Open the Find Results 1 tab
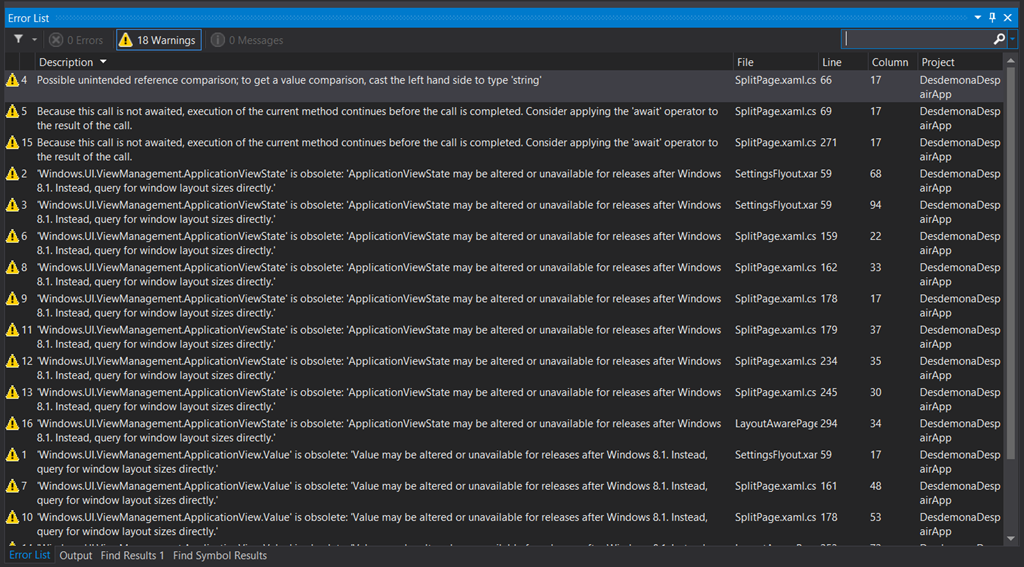The image size is (1024, 567). (132, 555)
